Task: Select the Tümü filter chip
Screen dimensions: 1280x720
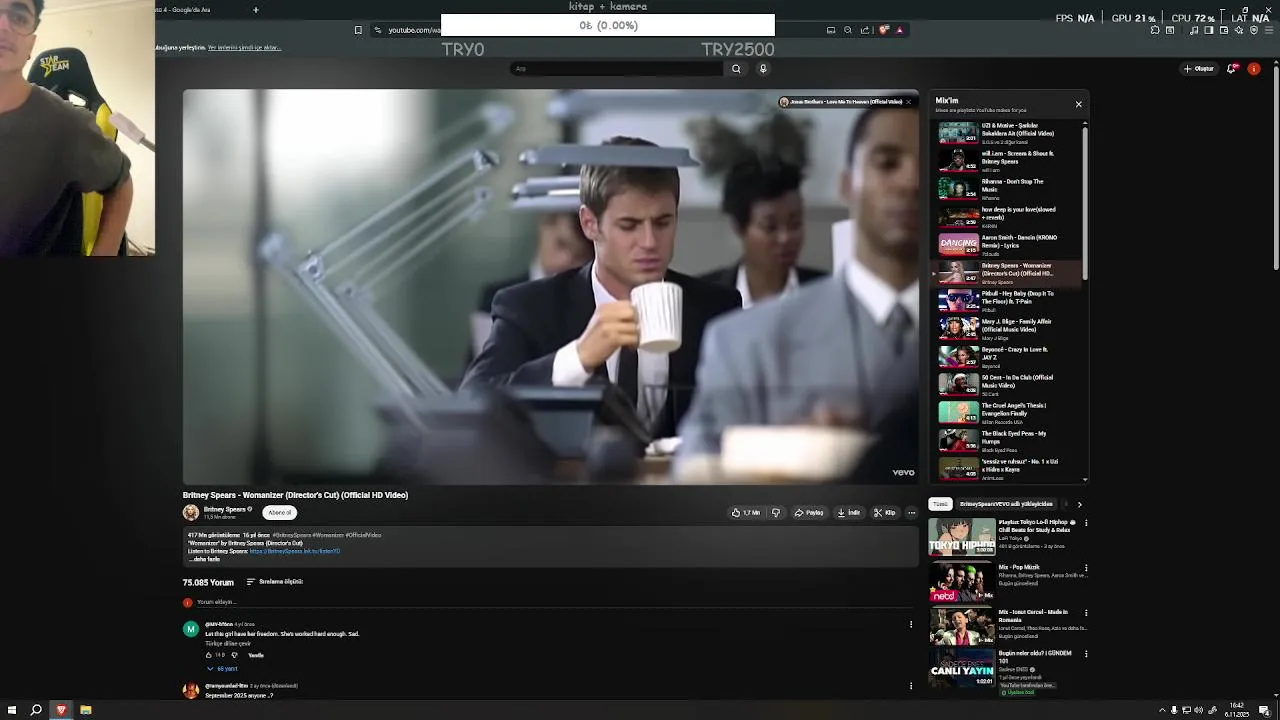Action: pos(940,504)
